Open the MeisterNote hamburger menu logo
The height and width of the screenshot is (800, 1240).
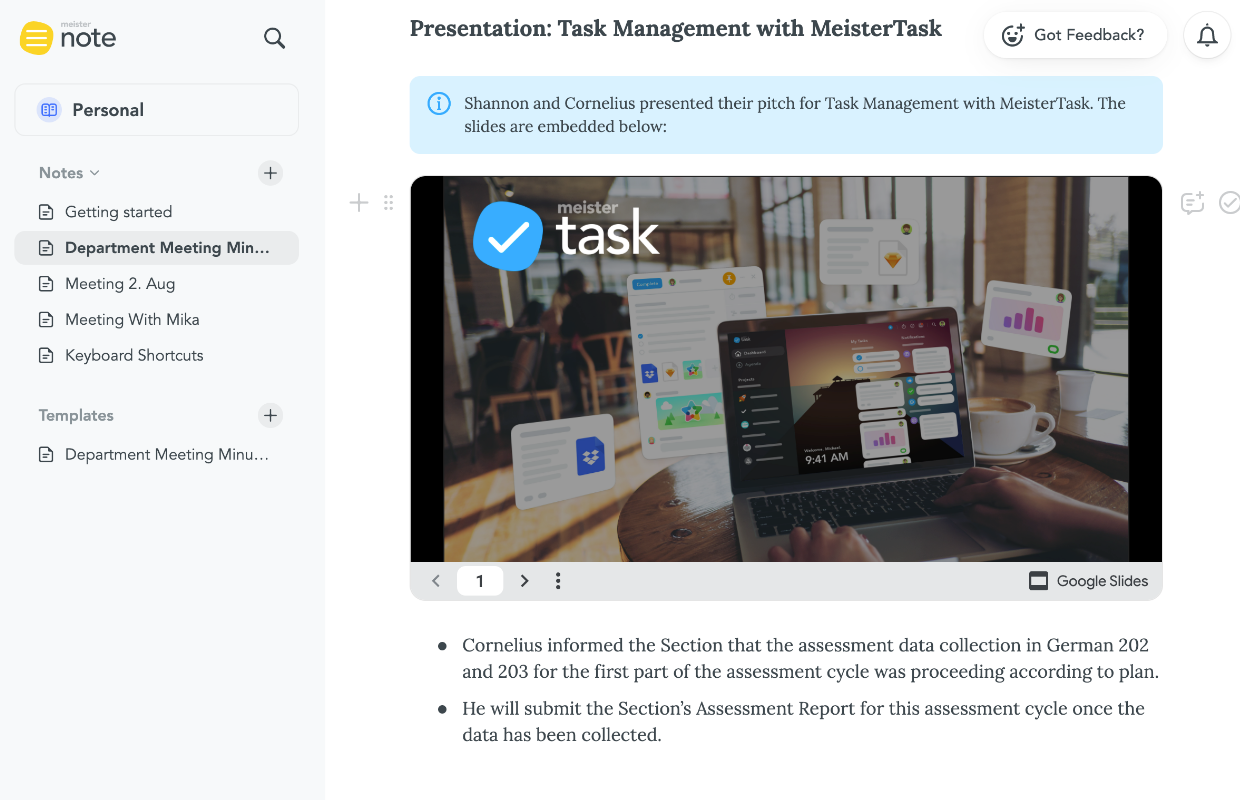click(x=36, y=38)
